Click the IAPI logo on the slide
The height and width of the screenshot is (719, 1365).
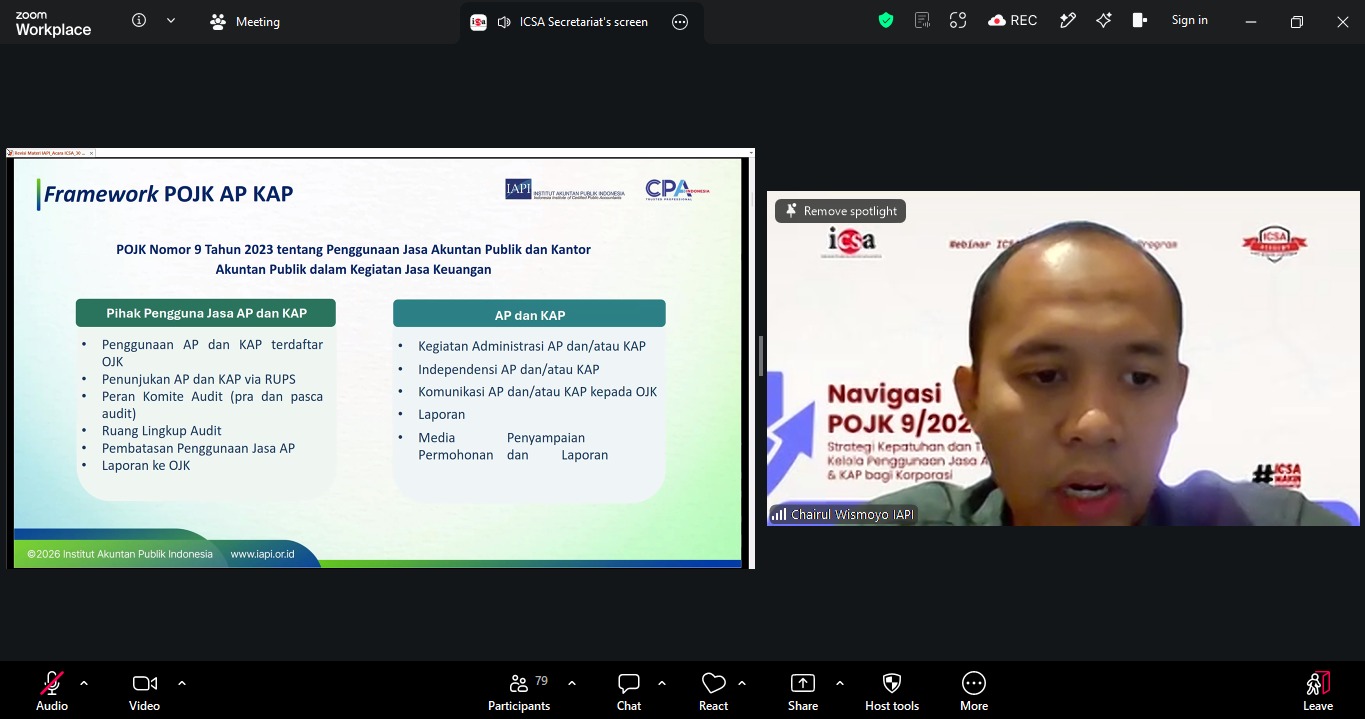tap(565, 190)
